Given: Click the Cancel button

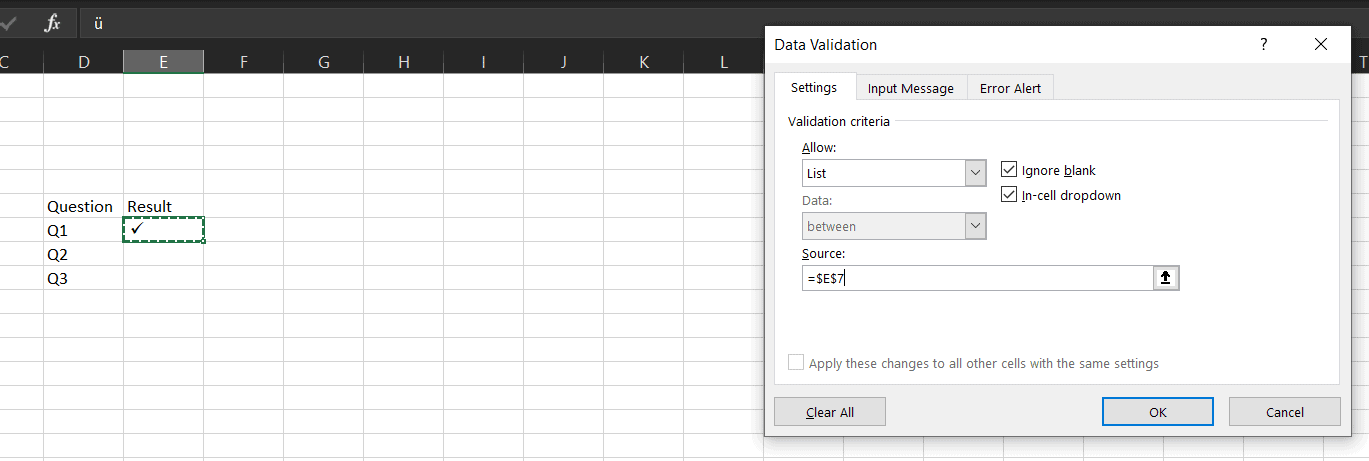Looking at the screenshot, I should coord(1284,412).
